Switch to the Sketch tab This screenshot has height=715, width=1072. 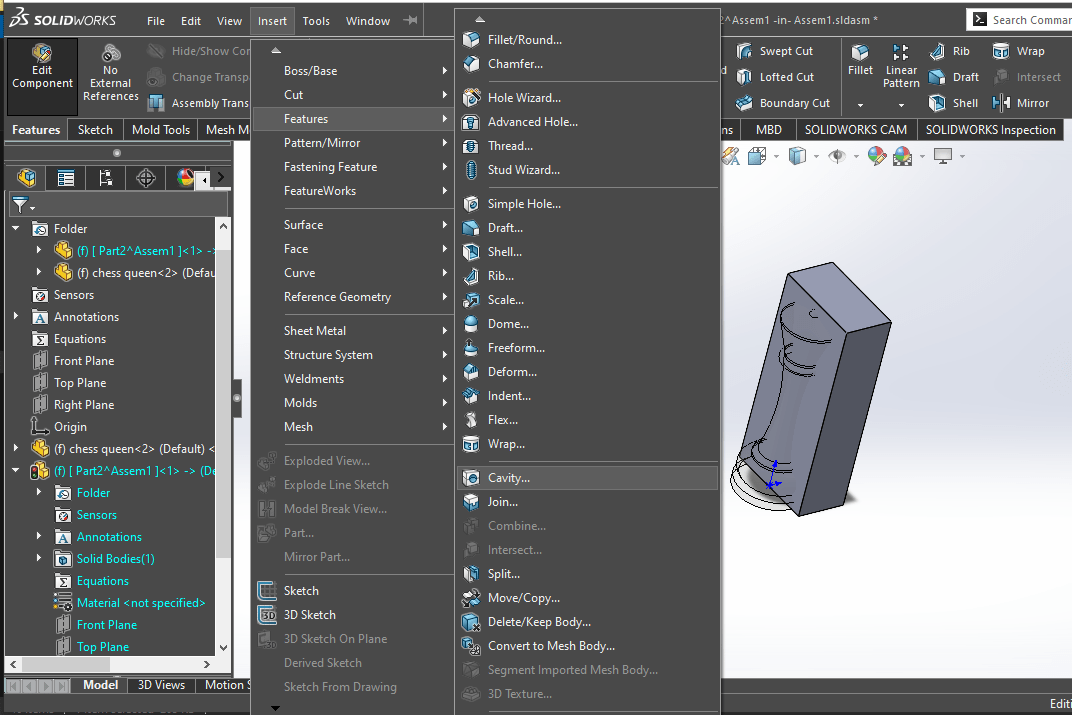[x=95, y=129]
